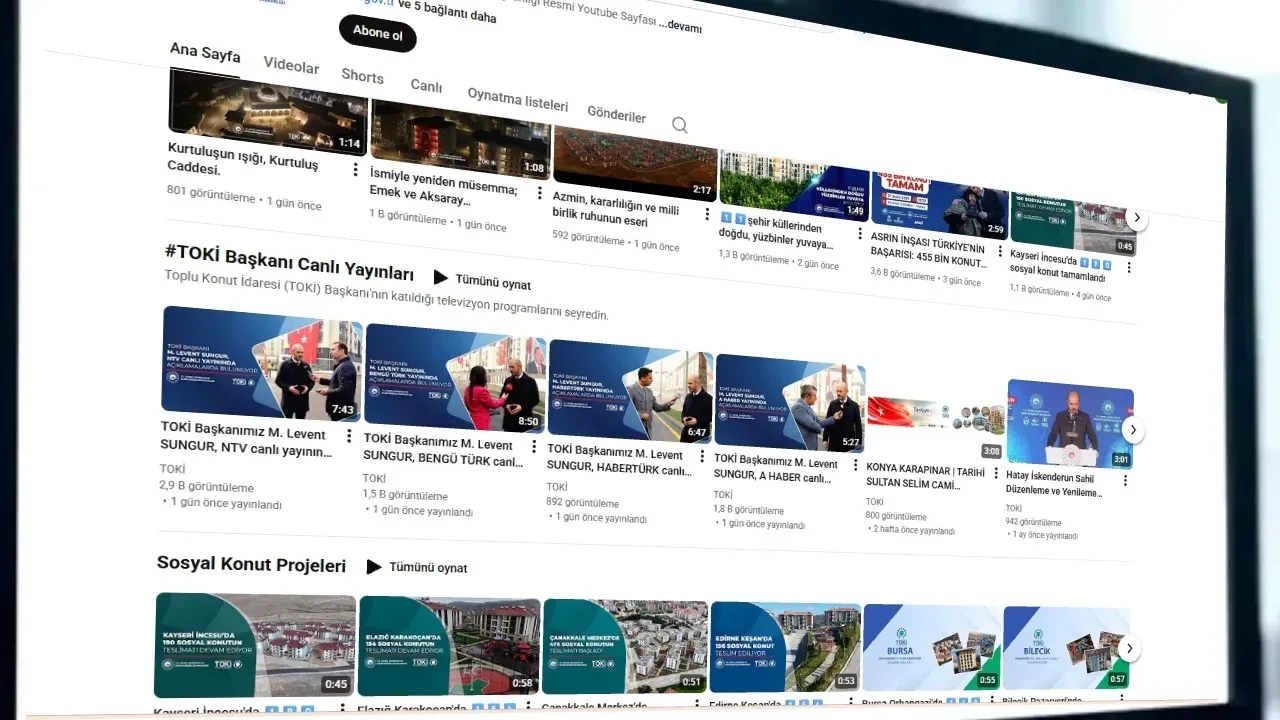Open the Oynatma listeleri tab

click(518, 100)
